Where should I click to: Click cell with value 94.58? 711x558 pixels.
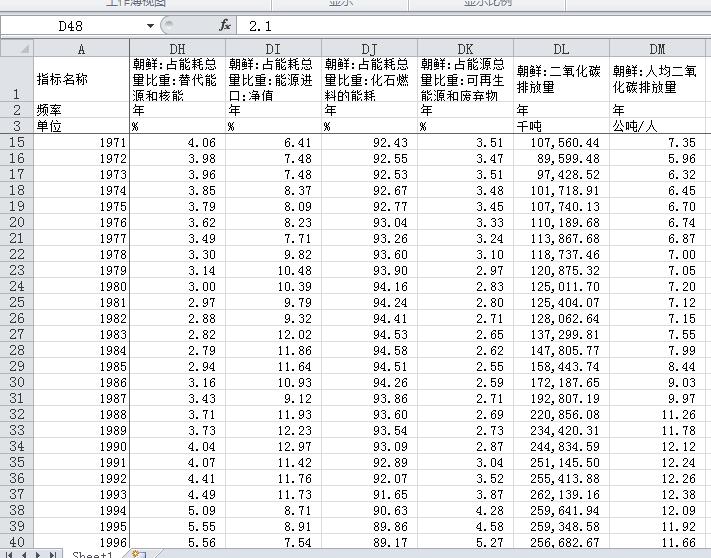370,350
